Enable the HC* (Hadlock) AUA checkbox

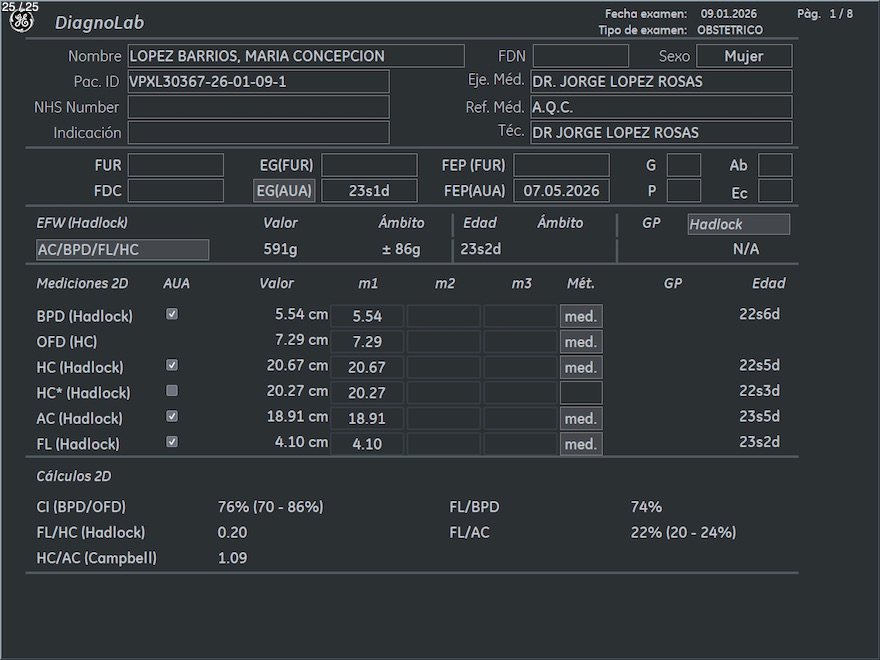(172, 391)
